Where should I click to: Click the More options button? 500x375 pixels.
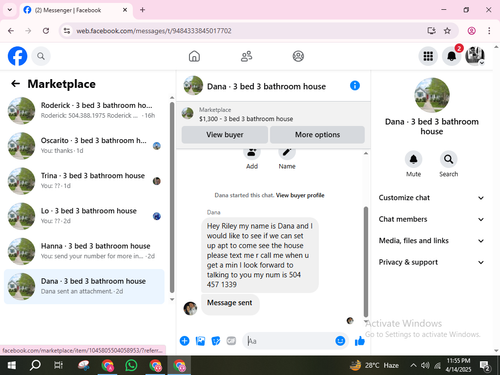317,135
